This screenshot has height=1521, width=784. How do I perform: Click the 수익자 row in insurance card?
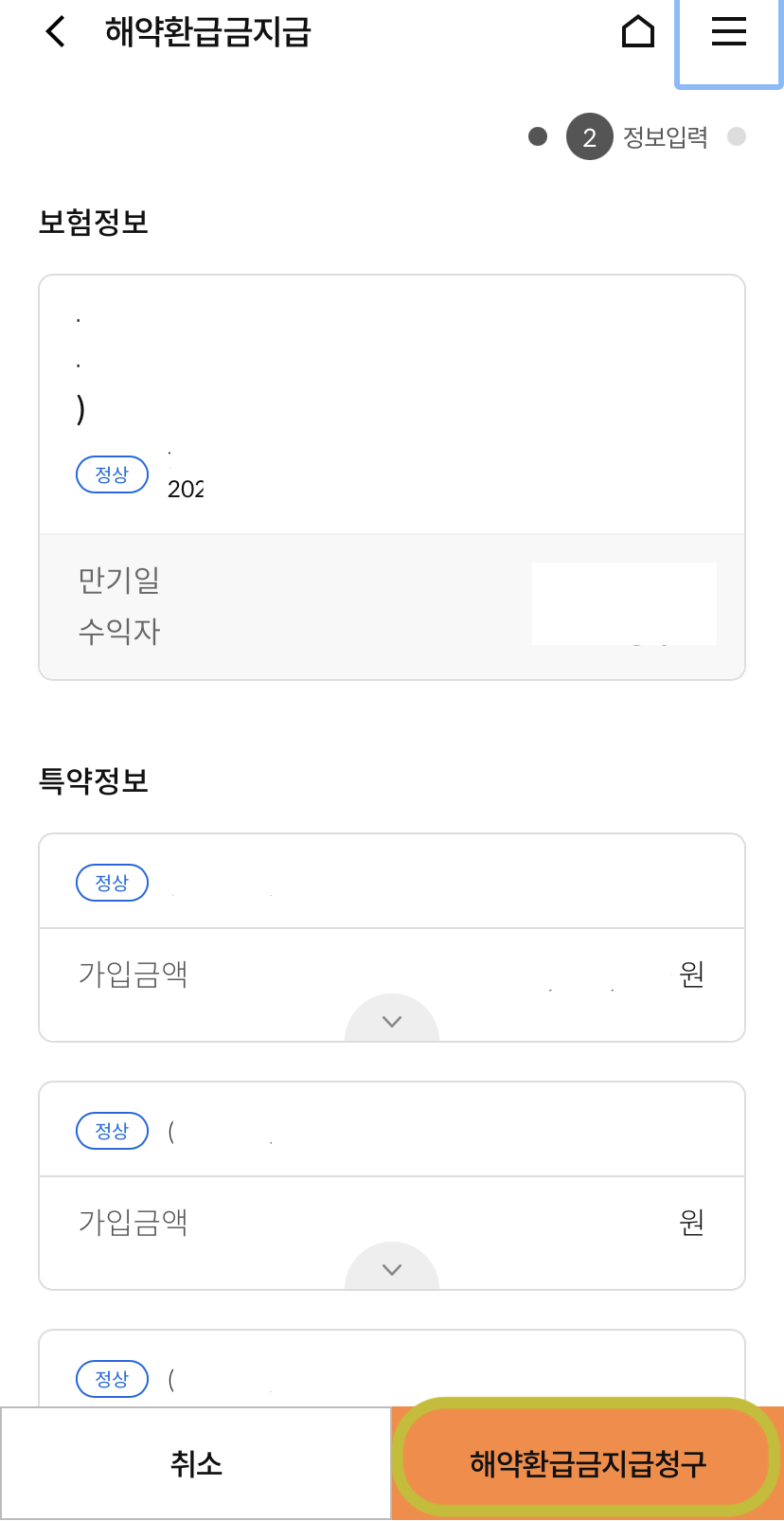(392, 631)
